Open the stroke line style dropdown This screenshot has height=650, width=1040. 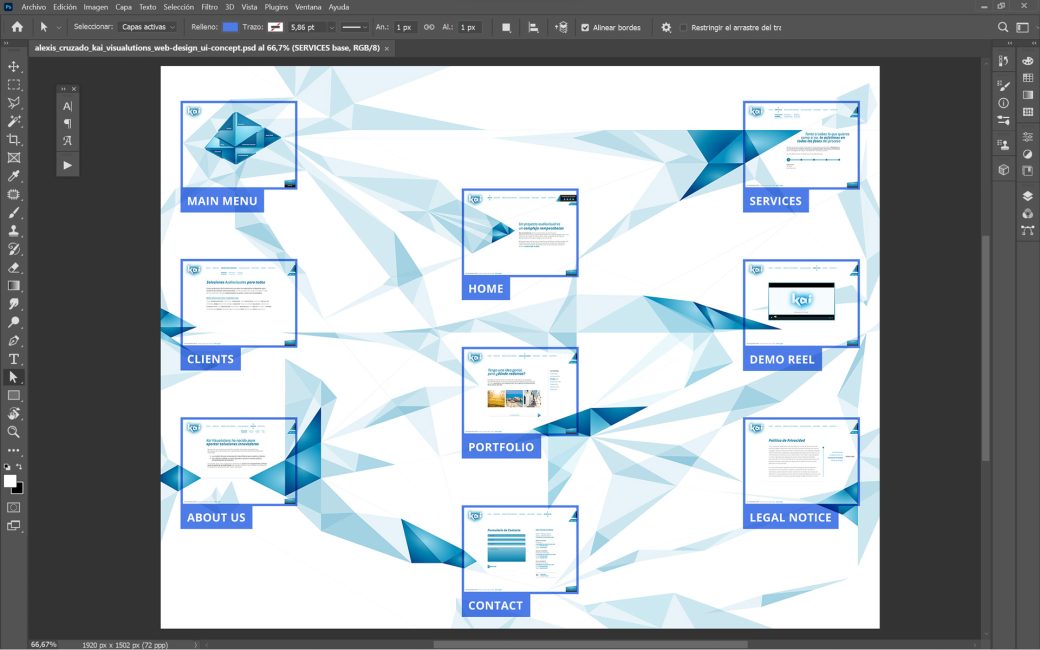coord(354,27)
